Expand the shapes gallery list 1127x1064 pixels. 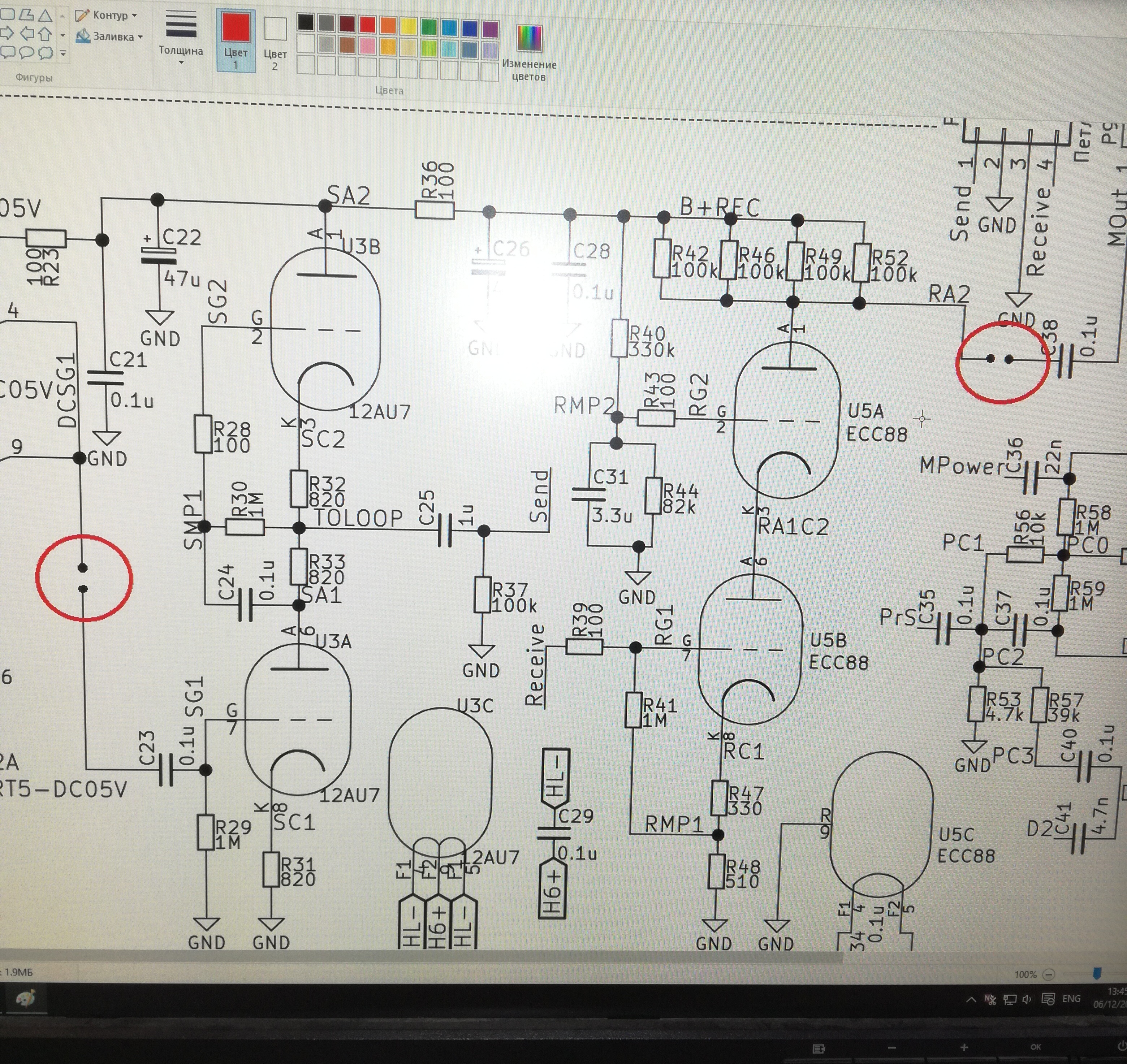point(63,53)
